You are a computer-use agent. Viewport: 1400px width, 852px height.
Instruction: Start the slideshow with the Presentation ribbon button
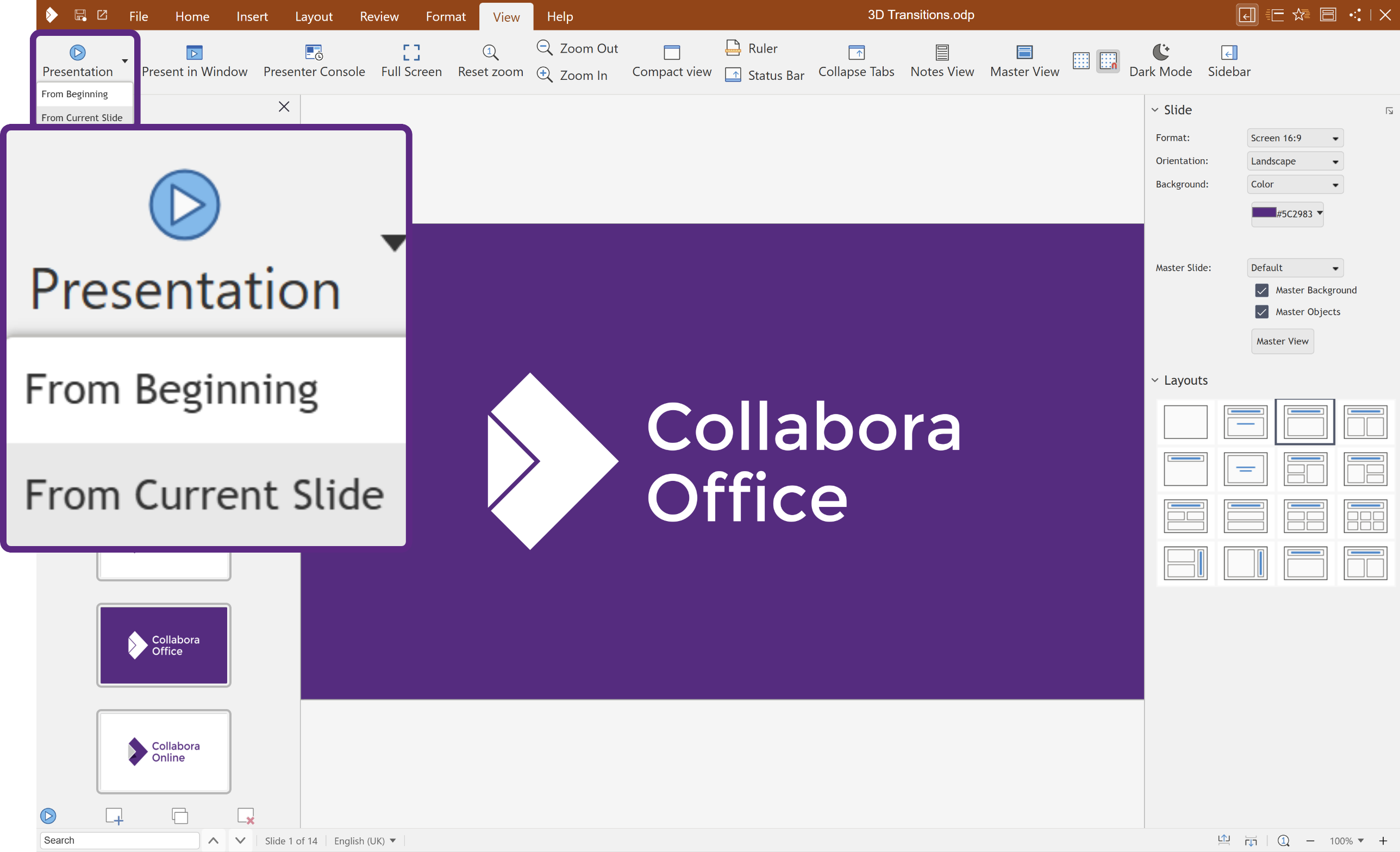pos(77,60)
